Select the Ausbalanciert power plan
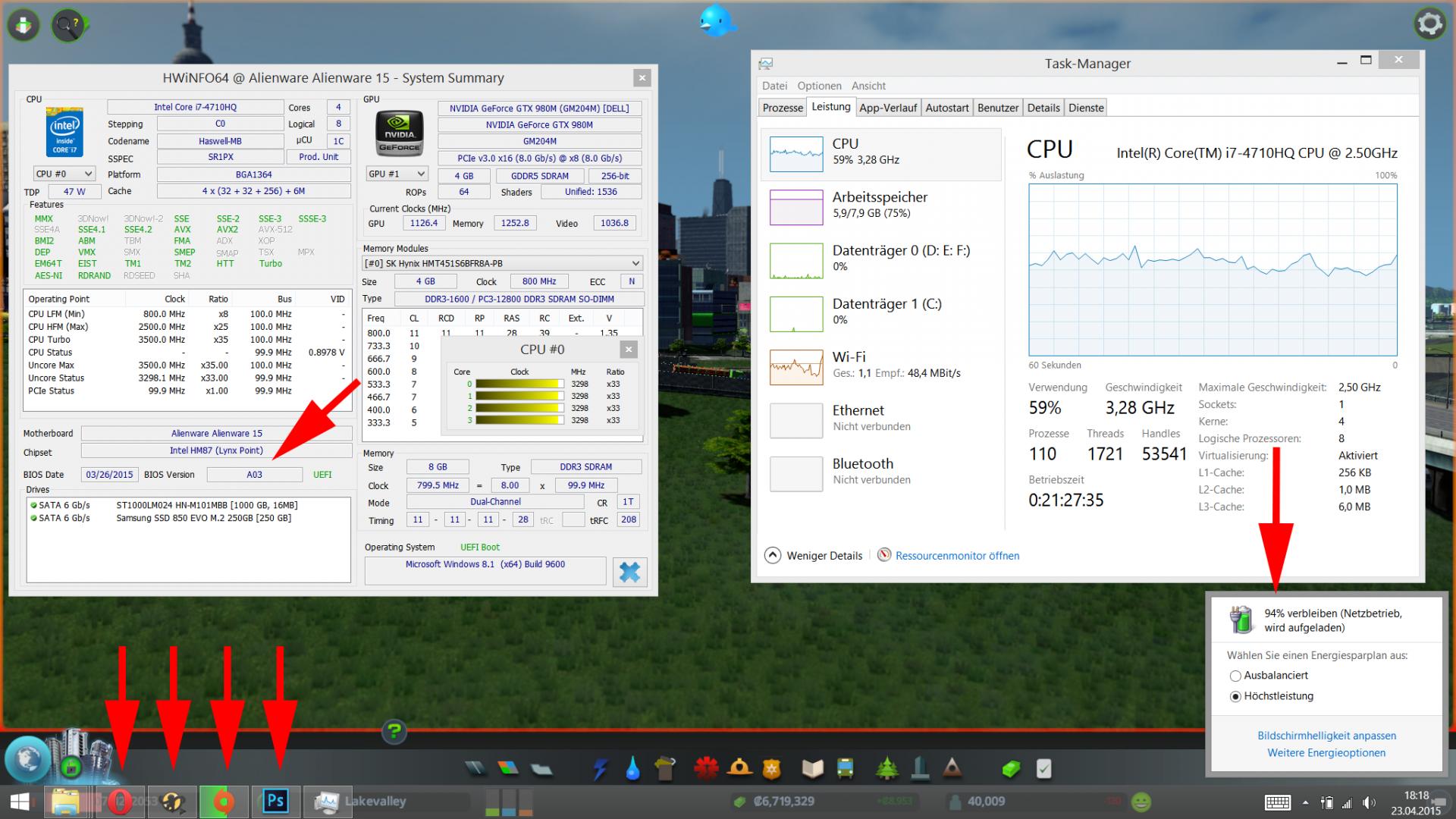This screenshot has height=819, width=1456. pos(1269,676)
